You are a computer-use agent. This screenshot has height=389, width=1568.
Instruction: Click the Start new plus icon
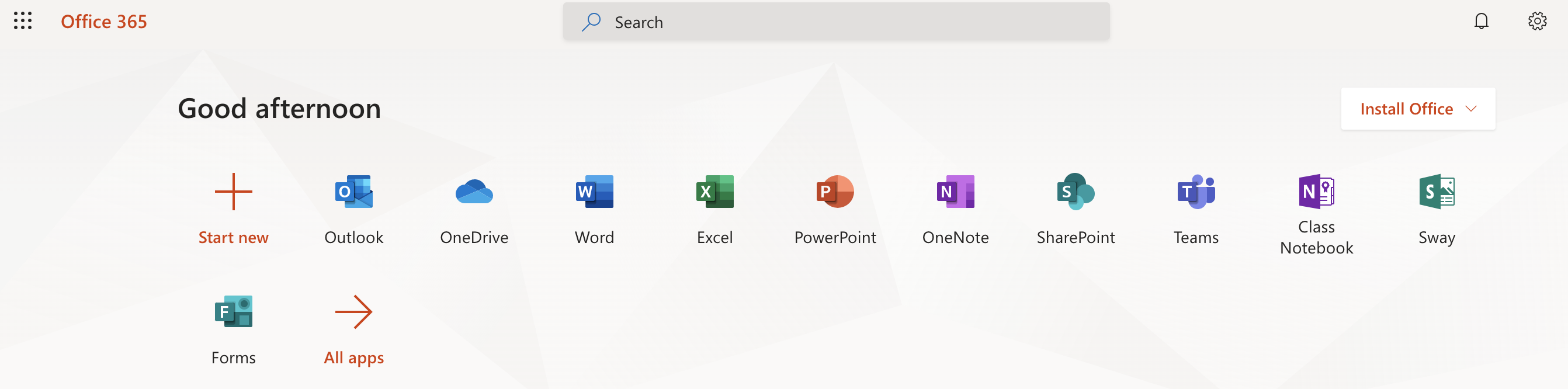coord(233,192)
